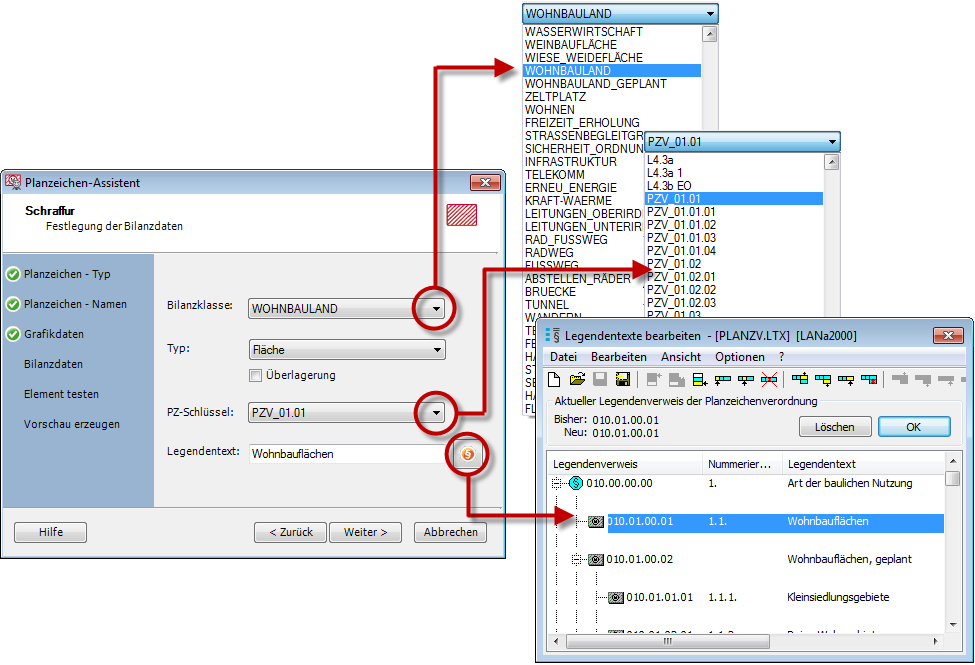Click the eye icon beside 010.01.00.01

596,521
